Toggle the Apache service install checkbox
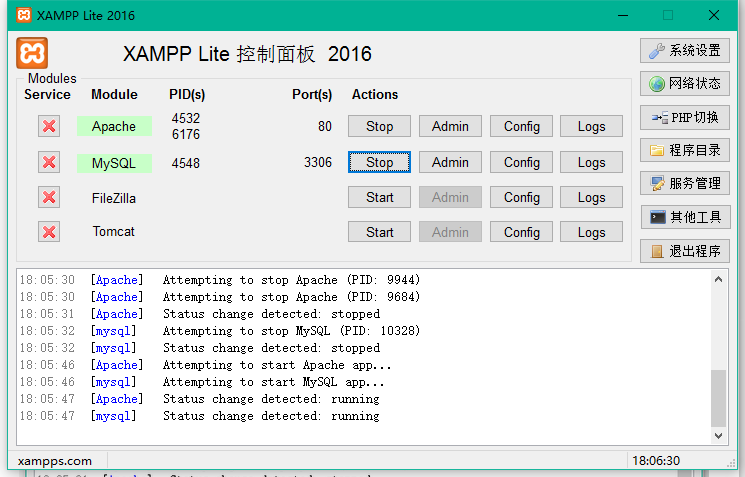The width and height of the screenshot is (745, 477). click(x=49, y=126)
